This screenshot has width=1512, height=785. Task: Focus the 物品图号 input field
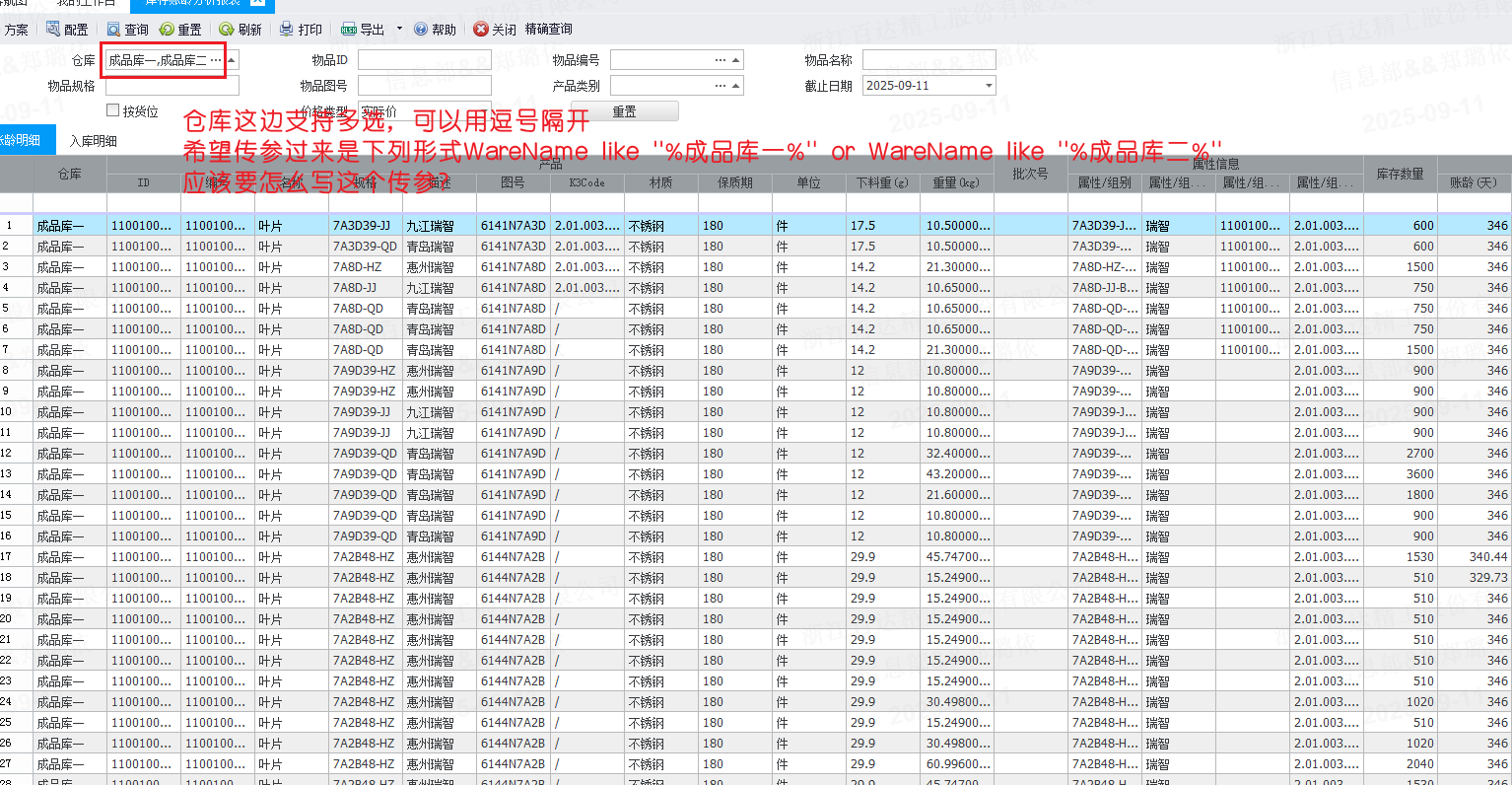[424, 86]
